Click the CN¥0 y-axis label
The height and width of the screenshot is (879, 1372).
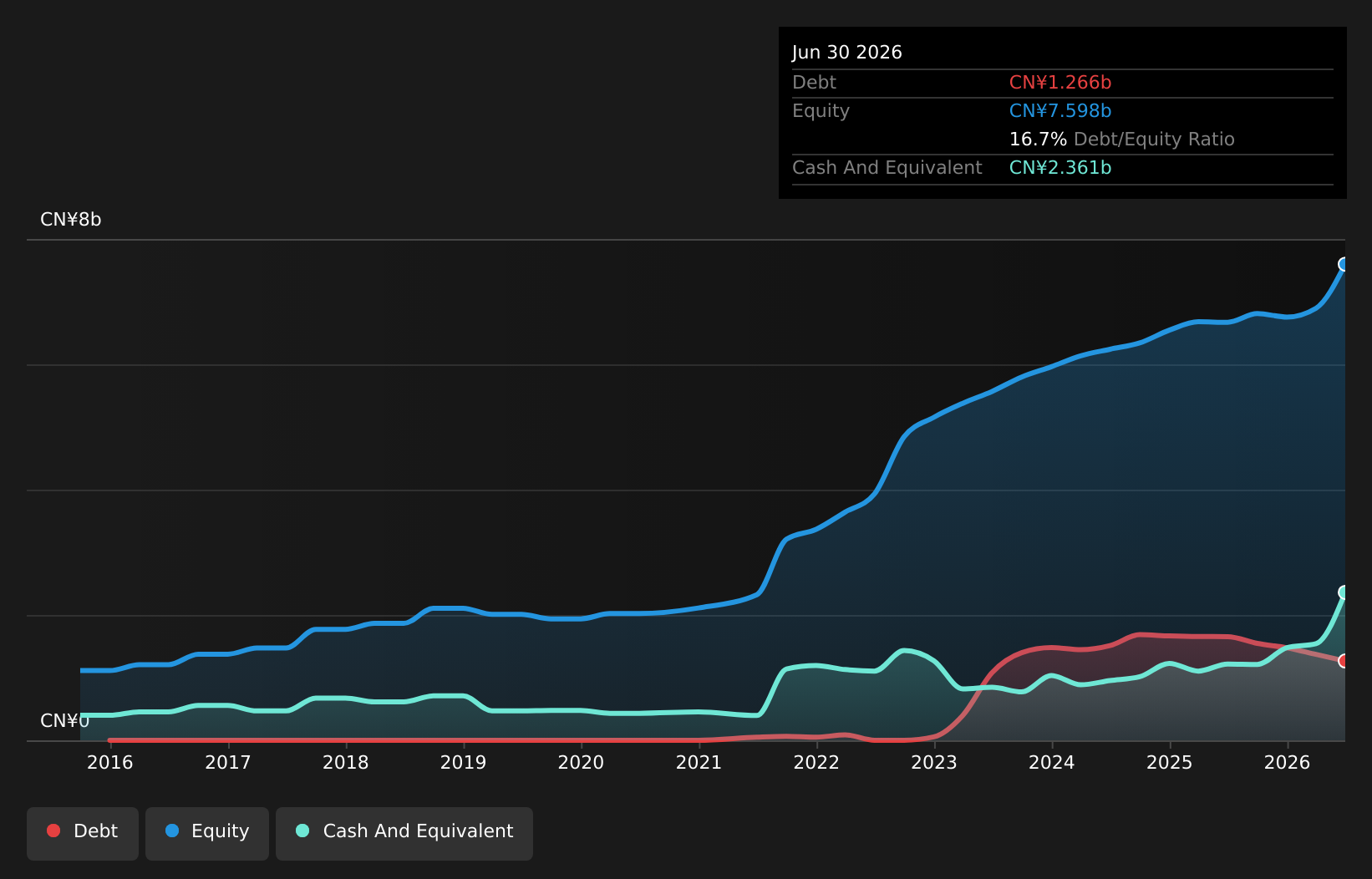65,721
